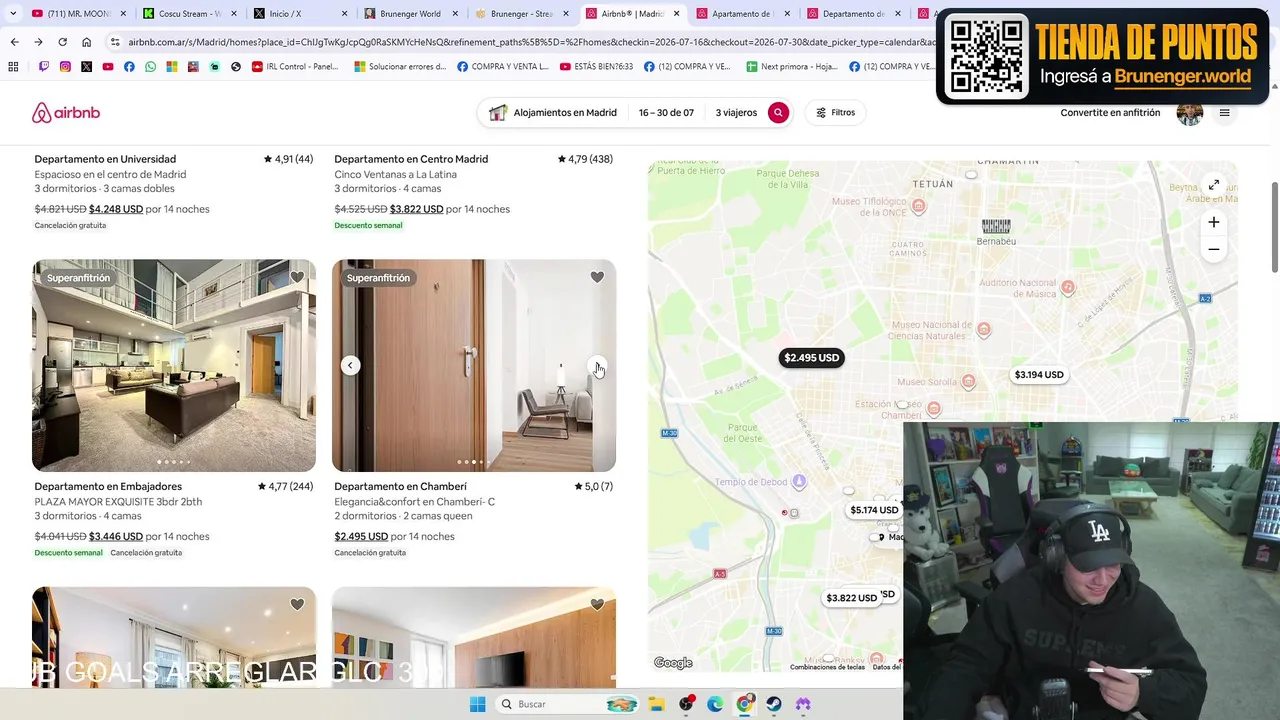Screen dimensions: 1280x720
Task: Go back with browser back arrow
Action: (14, 42)
